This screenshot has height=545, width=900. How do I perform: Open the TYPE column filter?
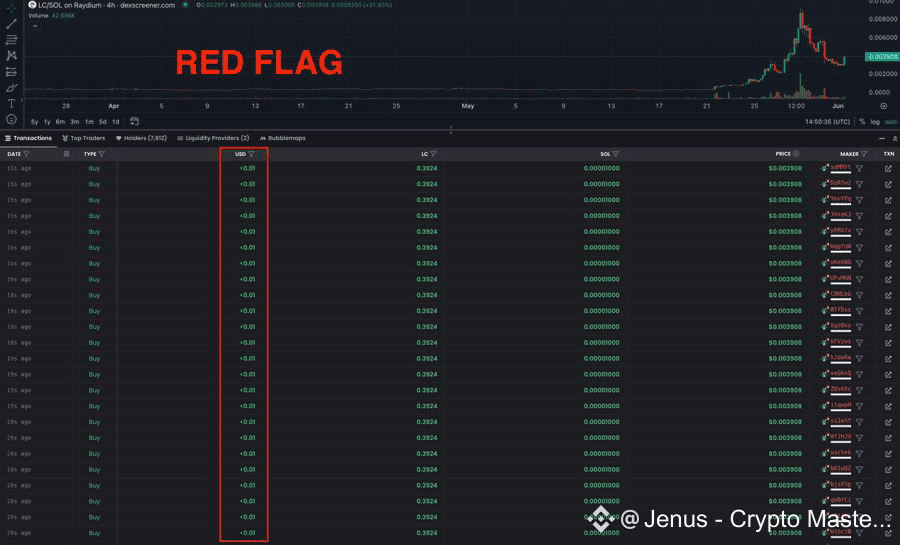[x=102, y=154]
